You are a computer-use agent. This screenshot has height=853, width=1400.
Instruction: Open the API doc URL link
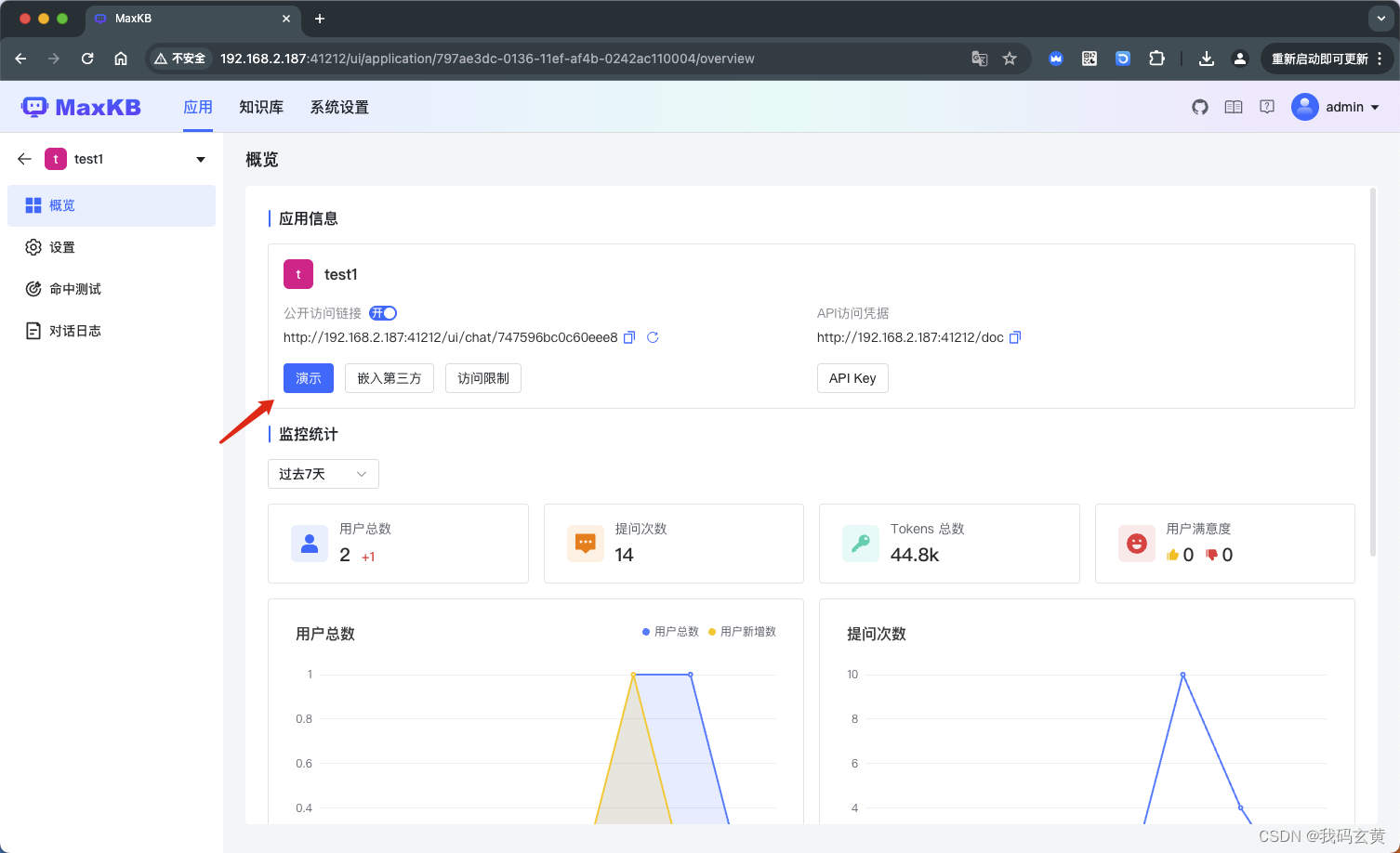(x=910, y=337)
